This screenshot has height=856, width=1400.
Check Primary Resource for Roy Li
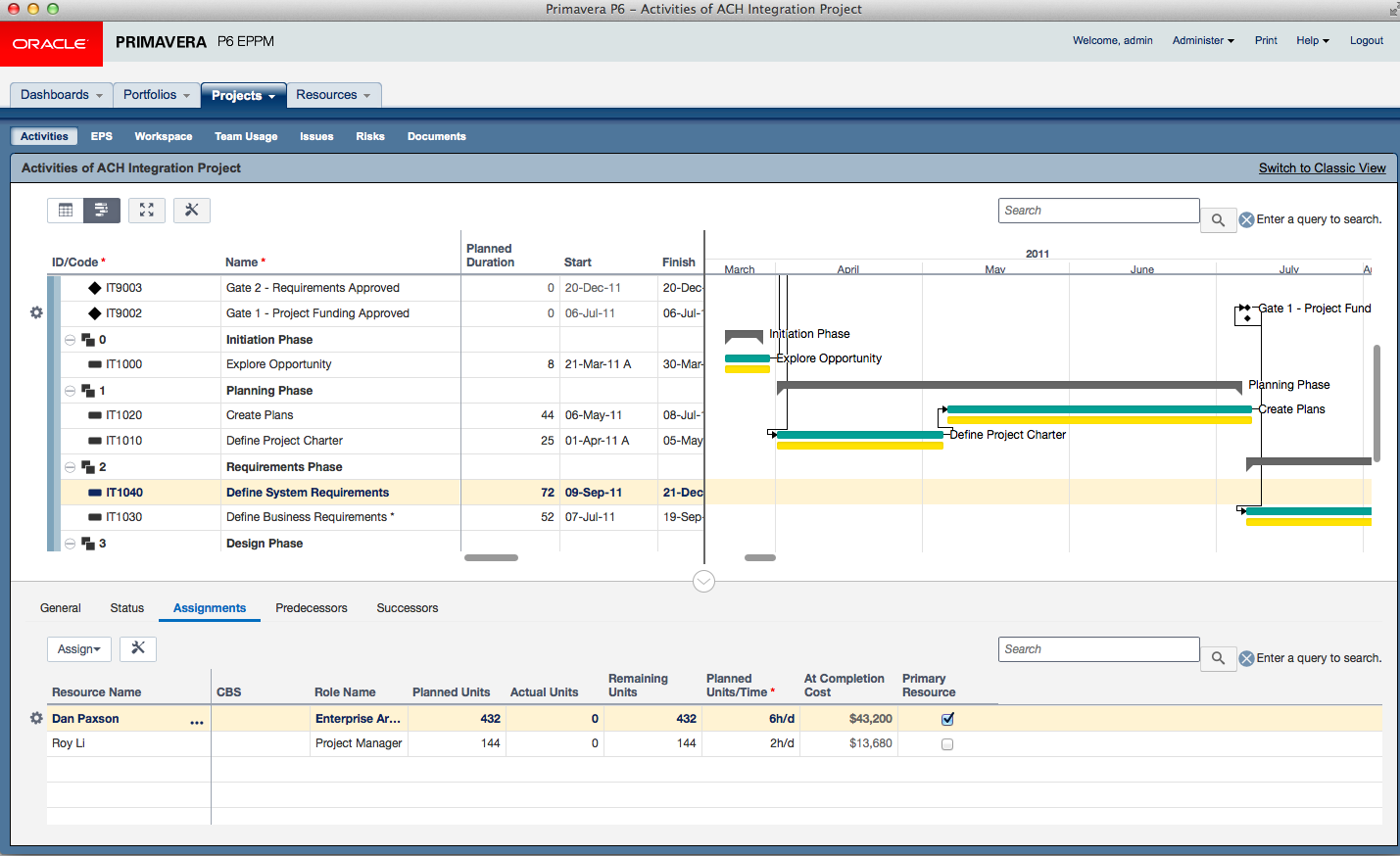947,744
